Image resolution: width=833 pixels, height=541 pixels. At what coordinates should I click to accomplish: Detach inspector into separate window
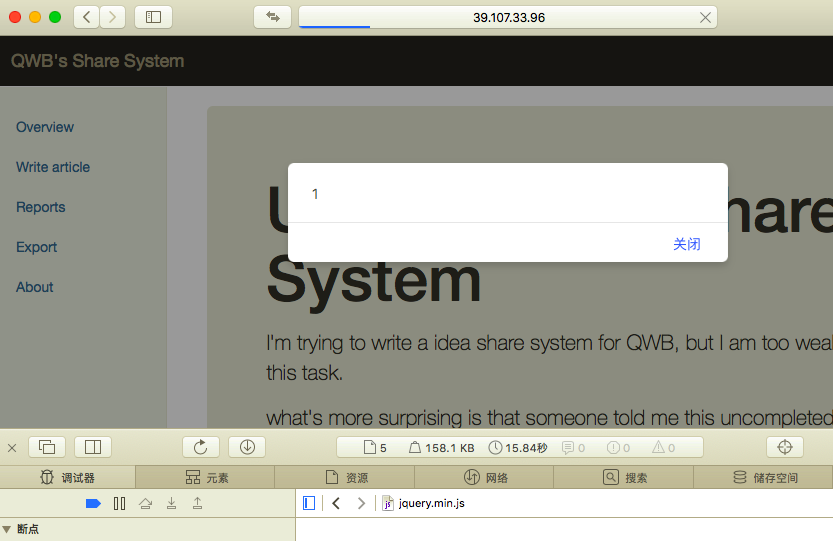coord(47,447)
